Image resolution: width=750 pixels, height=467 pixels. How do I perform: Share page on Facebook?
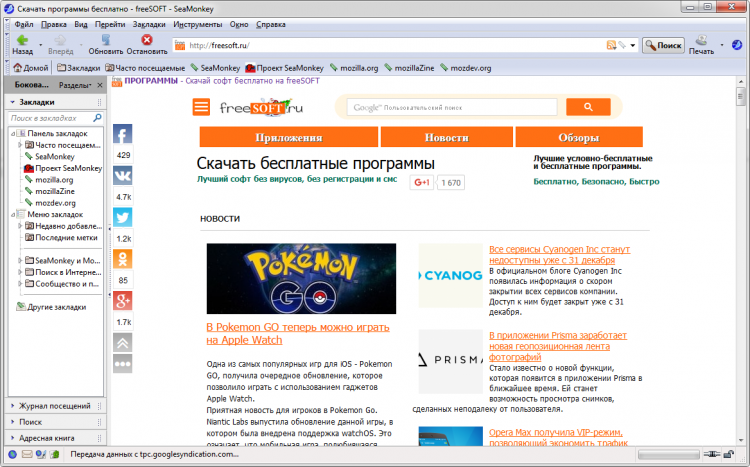[x=122, y=134]
